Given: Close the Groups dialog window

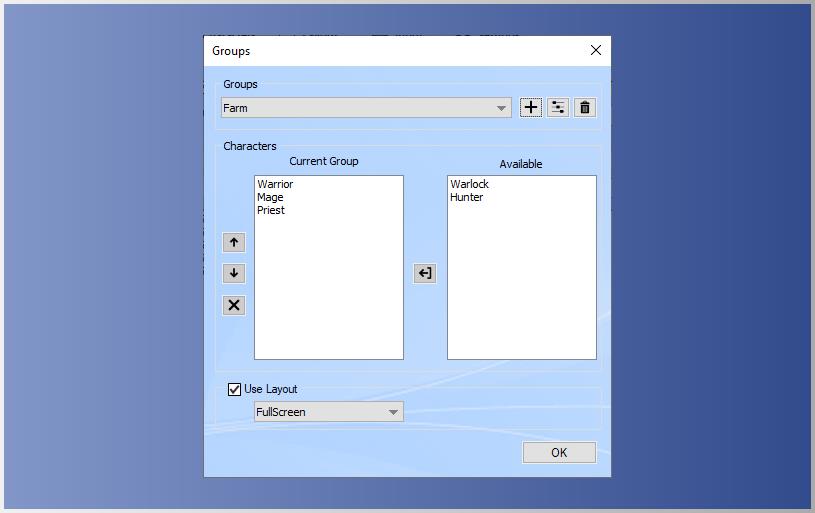Looking at the screenshot, I should tap(596, 50).
